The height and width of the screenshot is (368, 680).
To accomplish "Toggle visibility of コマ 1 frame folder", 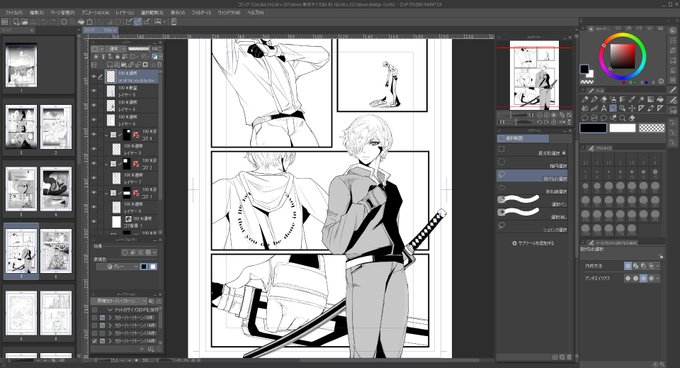I will [94, 193].
